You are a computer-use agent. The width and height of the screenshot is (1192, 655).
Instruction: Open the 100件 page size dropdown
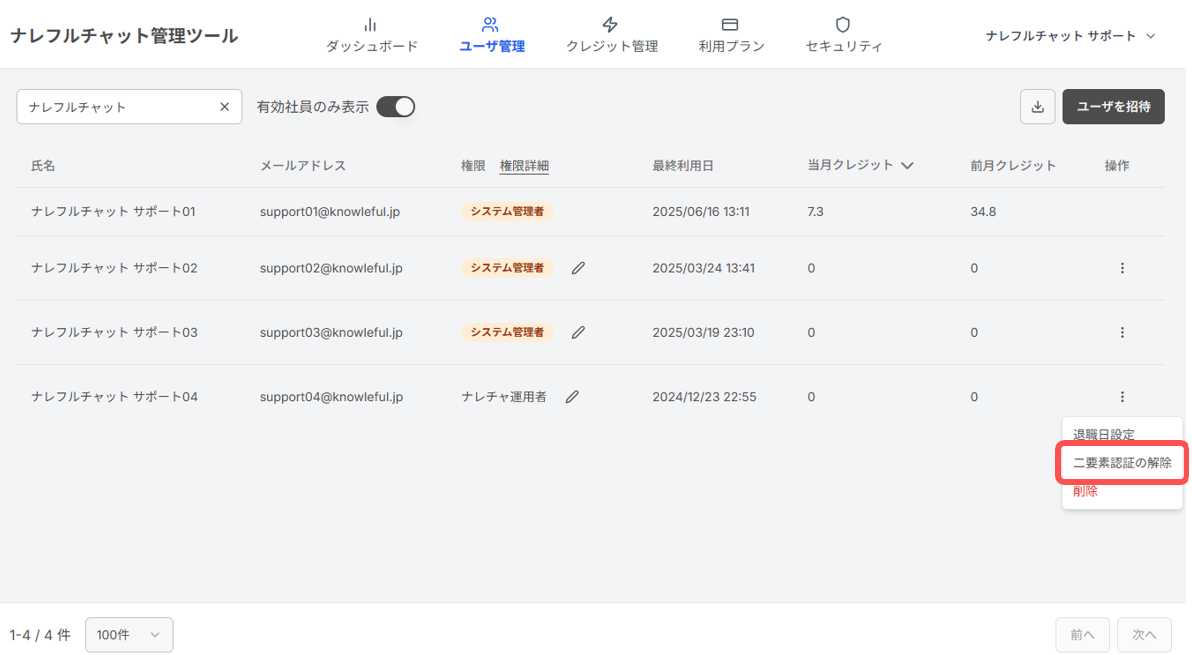tap(128, 634)
